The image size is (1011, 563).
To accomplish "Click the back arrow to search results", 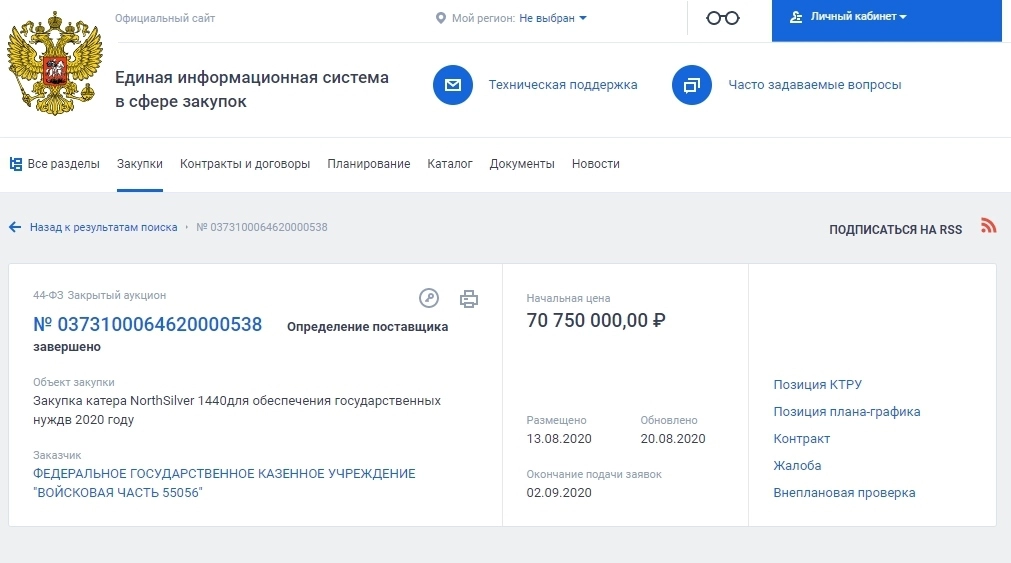I will [x=15, y=227].
